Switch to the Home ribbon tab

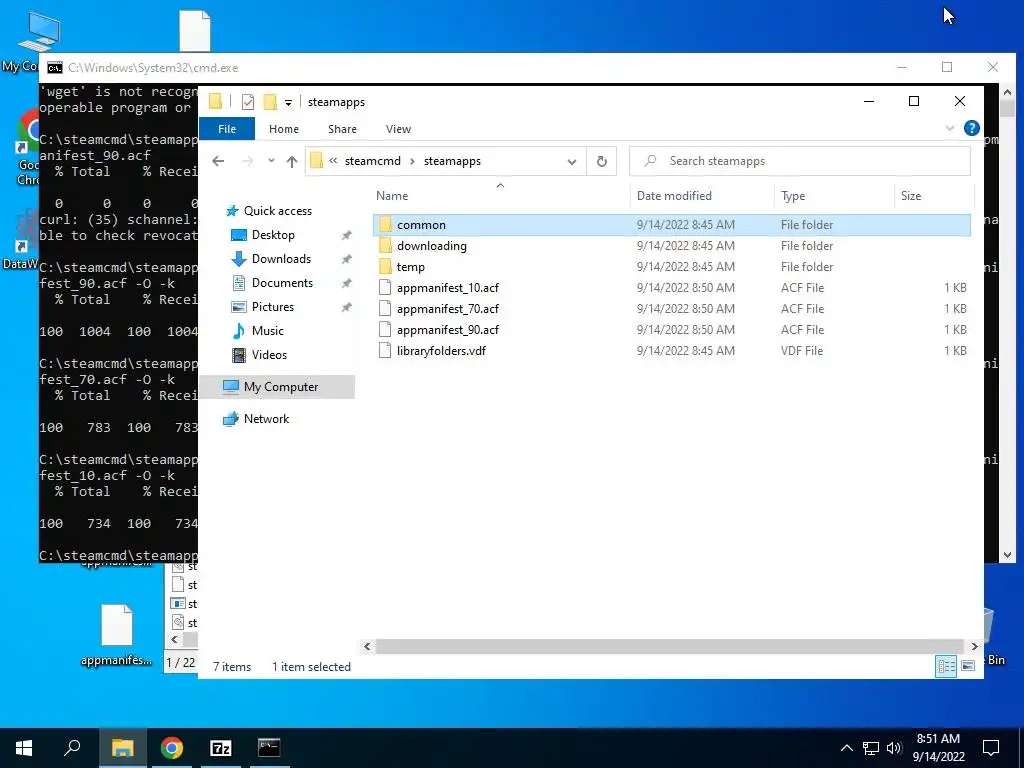(283, 129)
